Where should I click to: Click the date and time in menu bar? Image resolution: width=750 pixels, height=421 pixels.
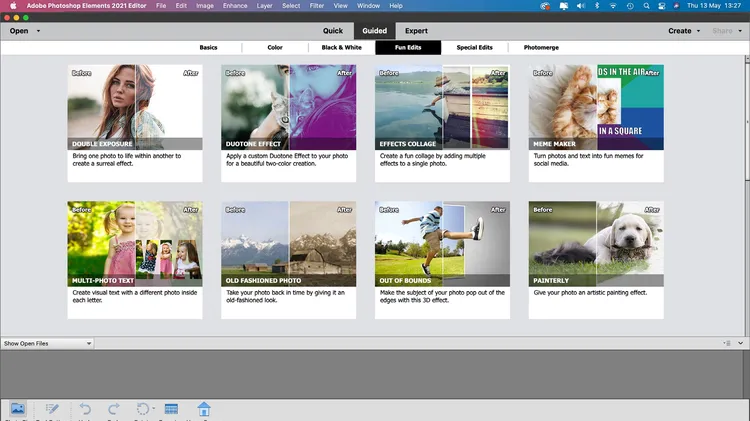tap(714, 6)
